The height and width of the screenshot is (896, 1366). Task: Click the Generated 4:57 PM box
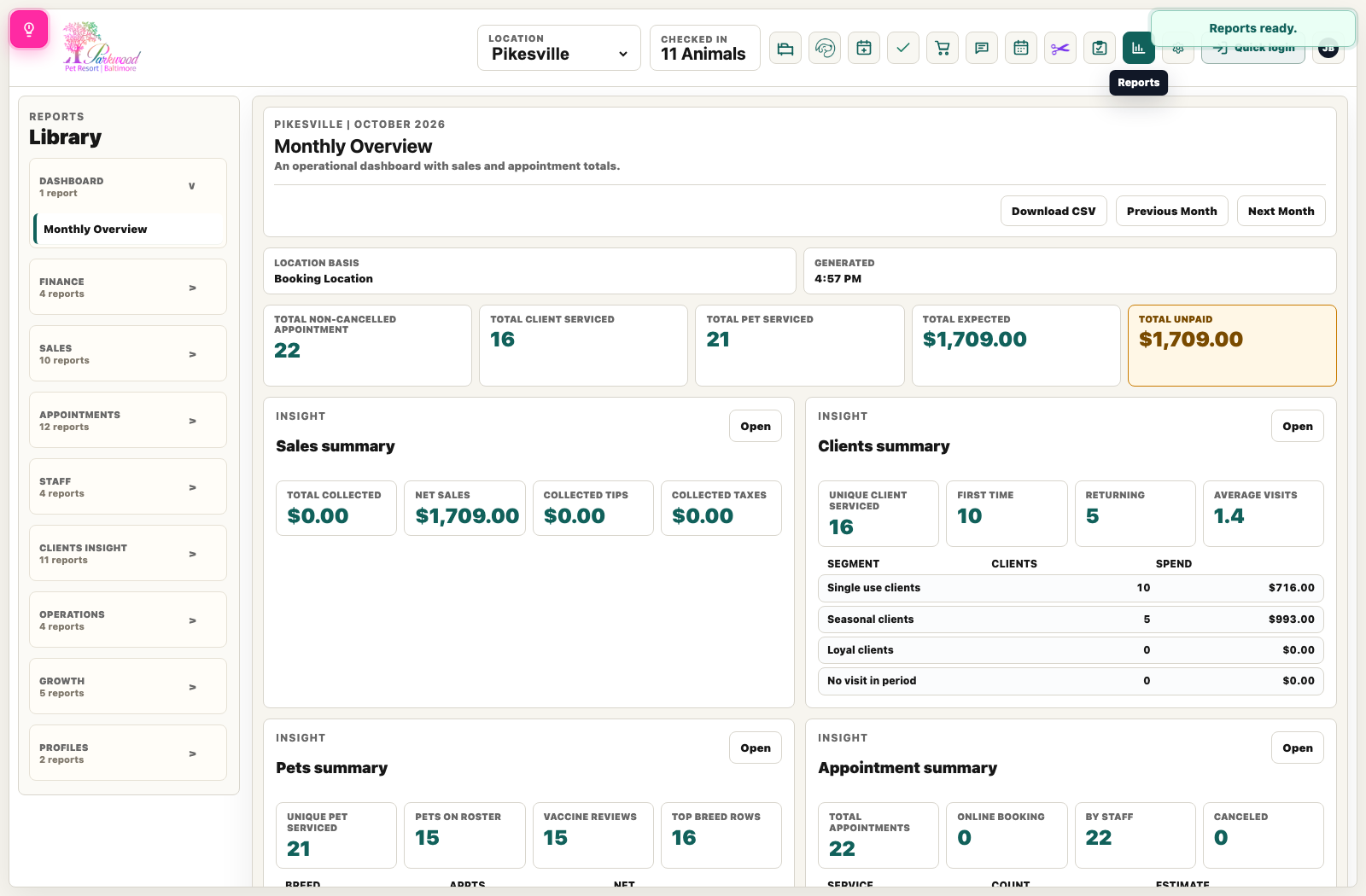1070,271
